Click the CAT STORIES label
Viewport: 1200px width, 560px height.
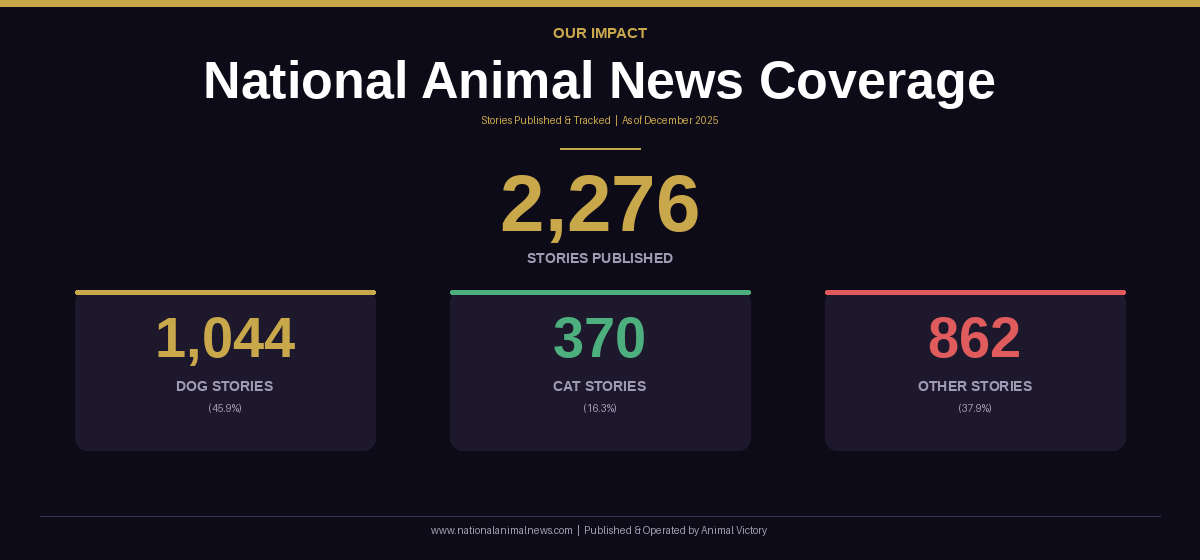[600, 386]
